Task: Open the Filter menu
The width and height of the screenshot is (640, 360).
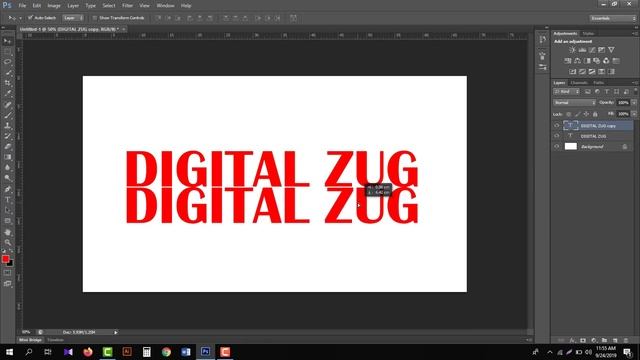Action: [127, 6]
